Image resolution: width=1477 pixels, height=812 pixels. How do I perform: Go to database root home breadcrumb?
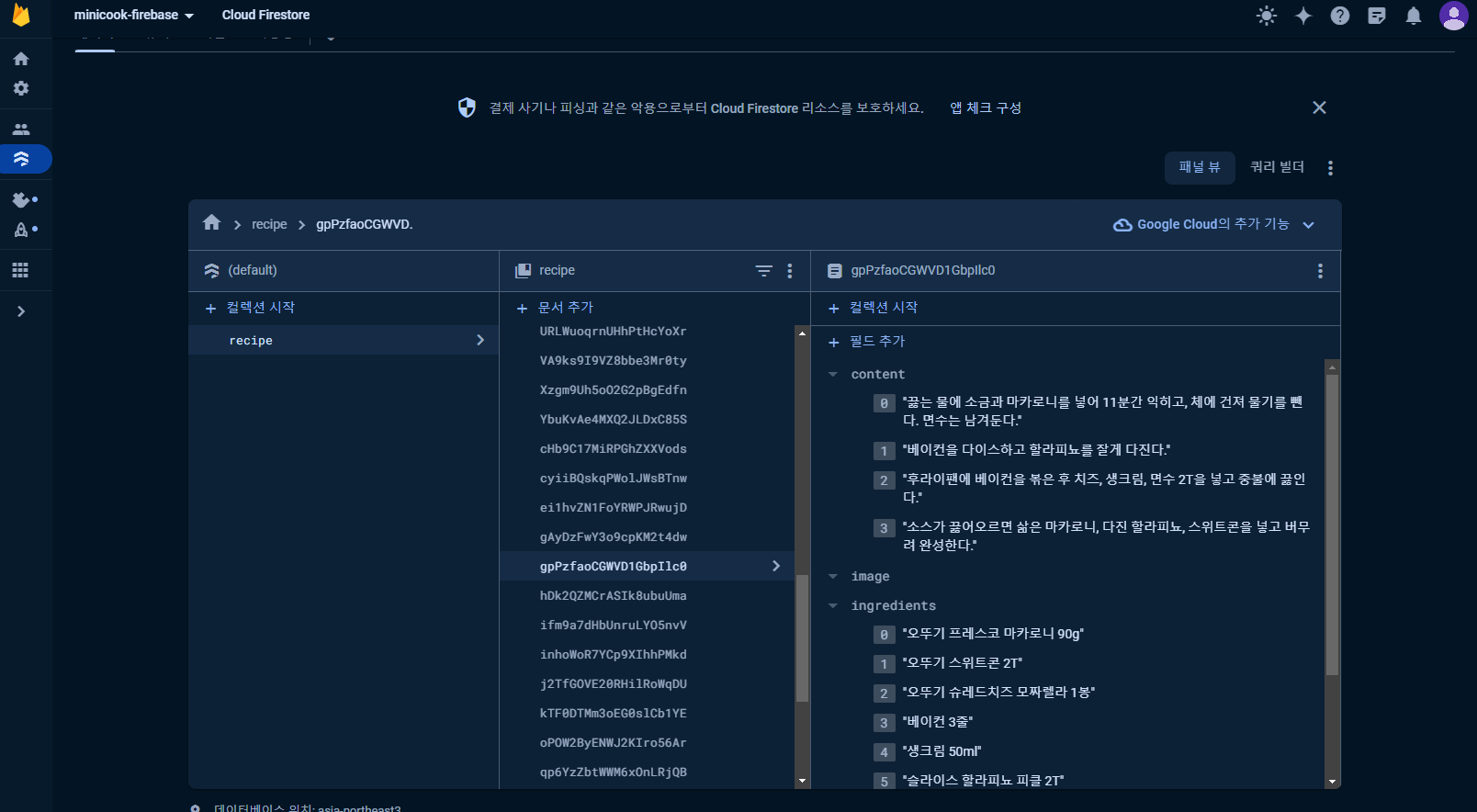(x=212, y=223)
